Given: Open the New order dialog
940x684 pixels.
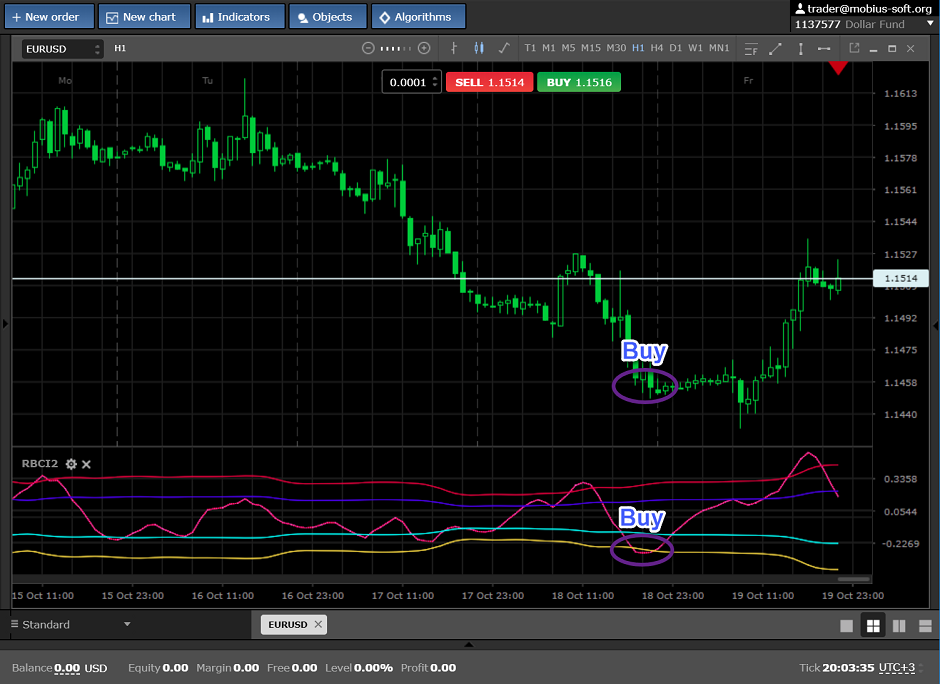Looking at the screenshot, I should (x=49, y=17).
